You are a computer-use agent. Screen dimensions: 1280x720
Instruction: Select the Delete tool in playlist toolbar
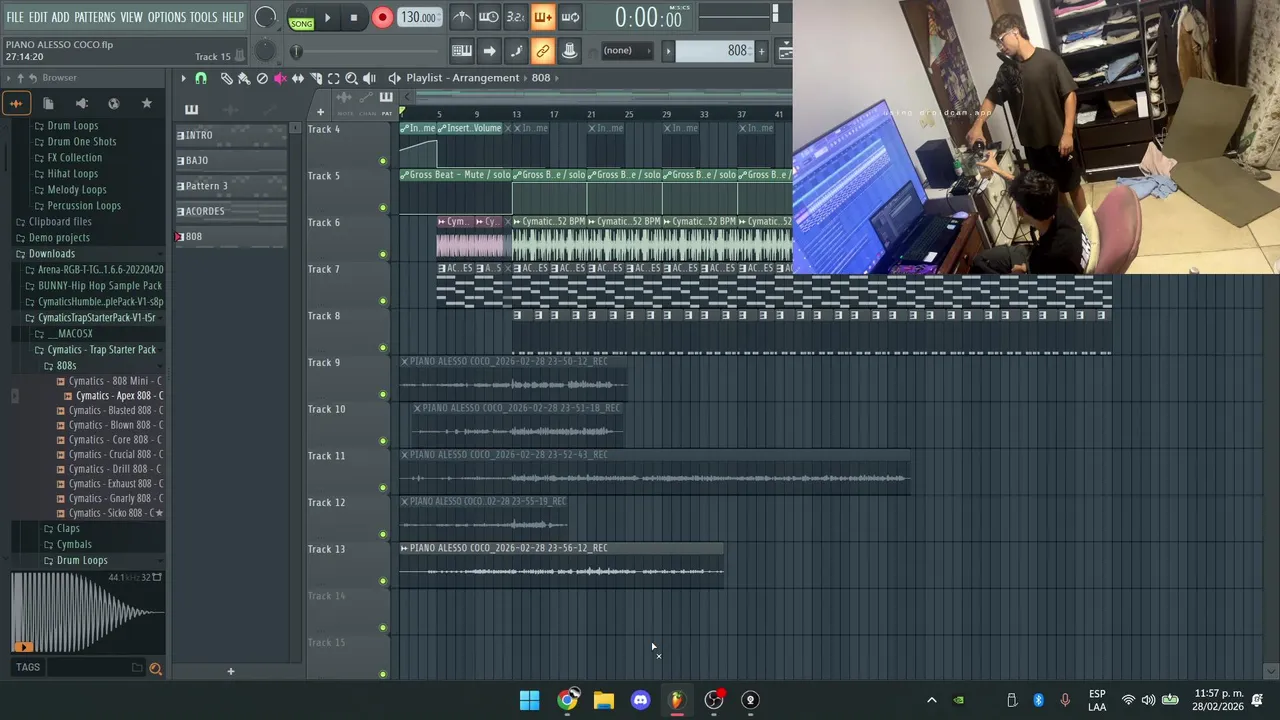tap(262, 78)
